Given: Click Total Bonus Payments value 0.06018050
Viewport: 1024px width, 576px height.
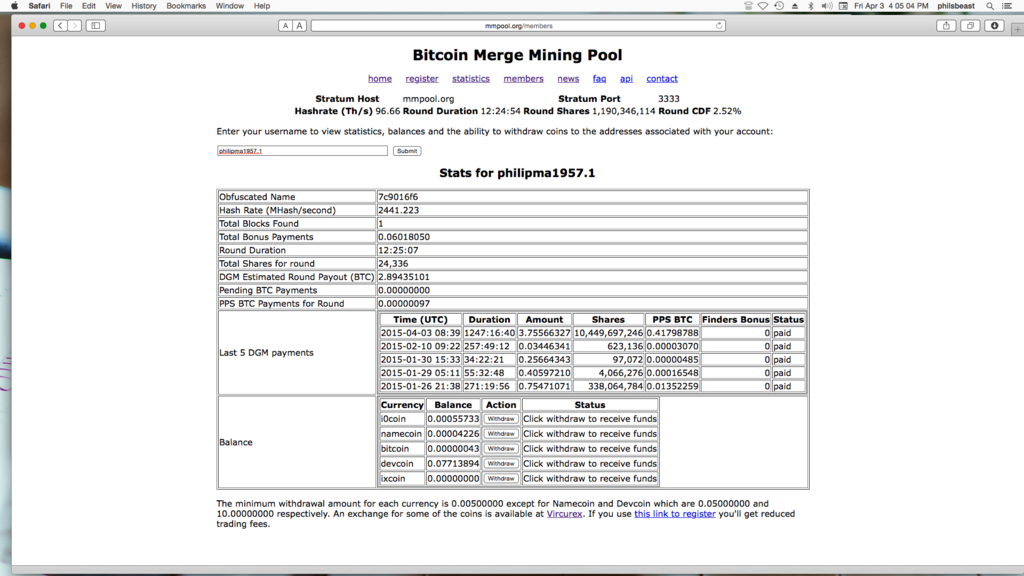Looking at the screenshot, I should [404, 237].
